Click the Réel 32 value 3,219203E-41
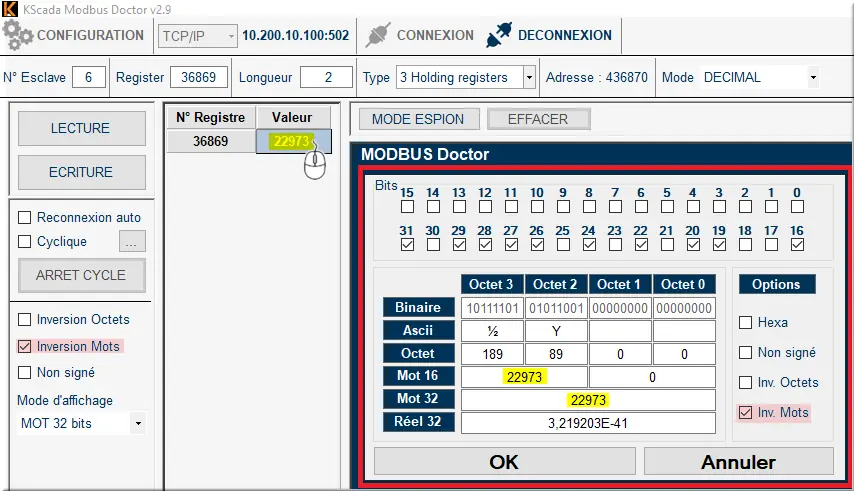854x491 pixels. coord(588,423)
